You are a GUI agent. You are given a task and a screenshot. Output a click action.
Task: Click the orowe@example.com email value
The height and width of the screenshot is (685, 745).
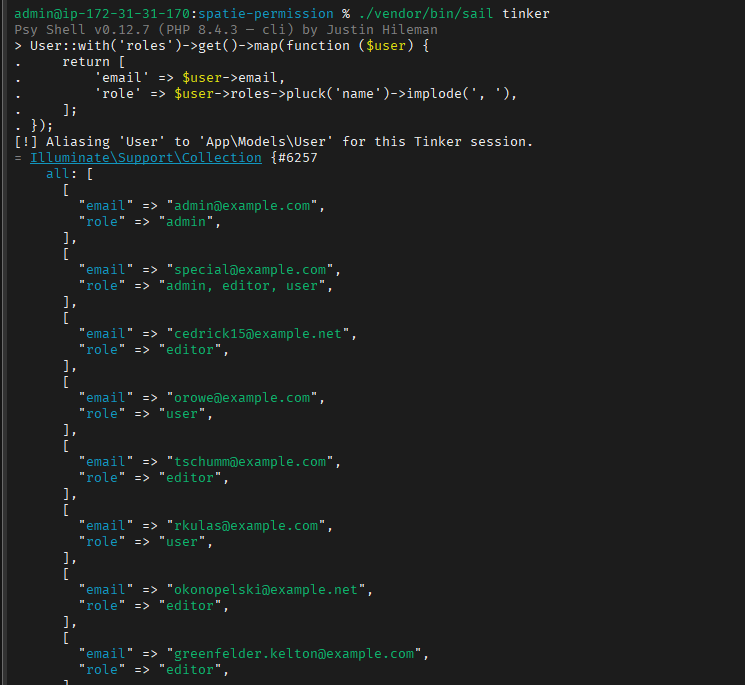point(242,398)
